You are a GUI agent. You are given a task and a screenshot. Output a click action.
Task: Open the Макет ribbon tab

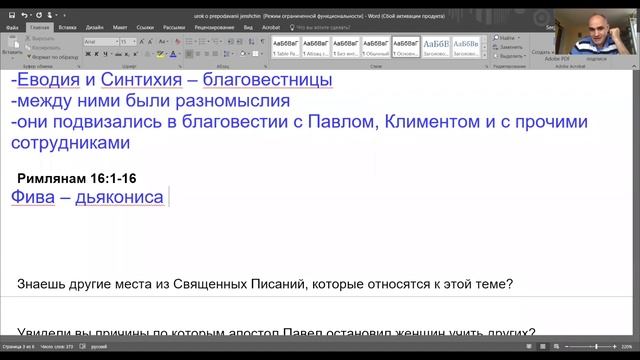(x=120, y=27)
